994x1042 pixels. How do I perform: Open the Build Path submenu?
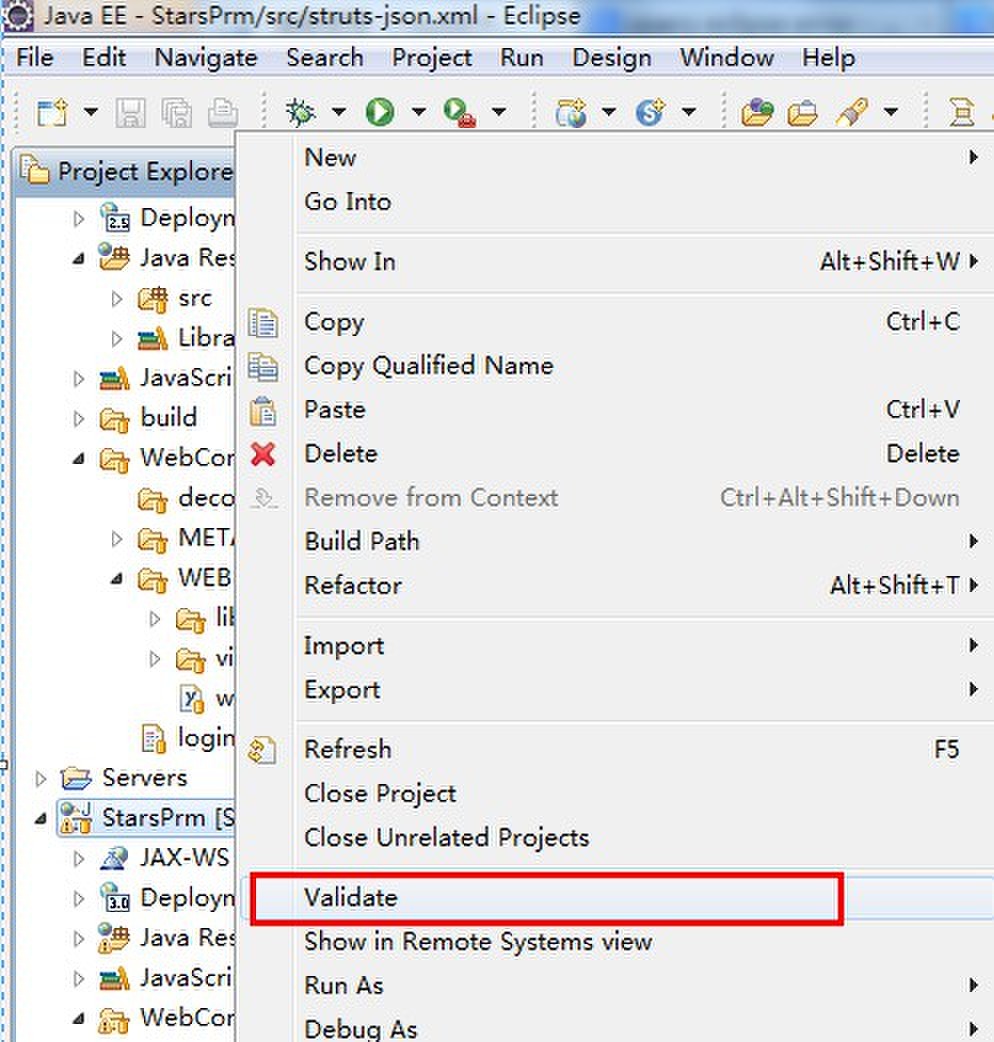coord(614,542)
